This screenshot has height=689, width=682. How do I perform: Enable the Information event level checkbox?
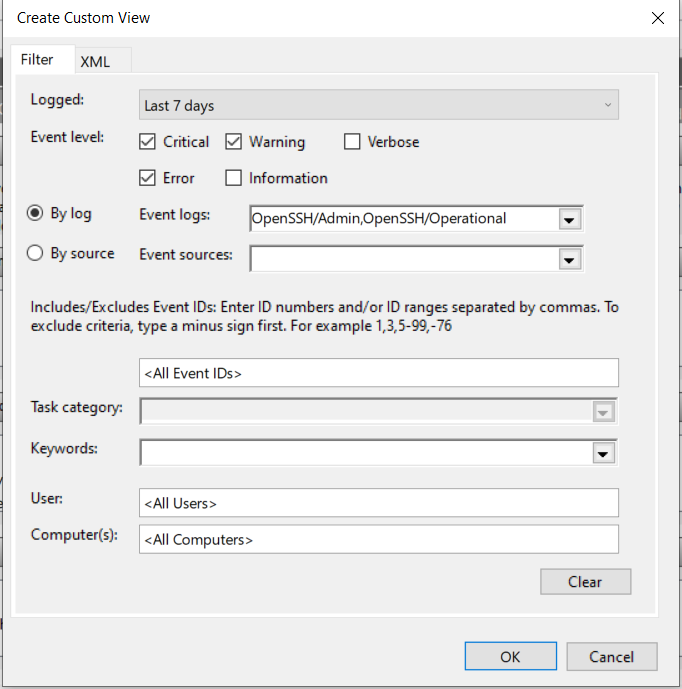click(233, 178)
